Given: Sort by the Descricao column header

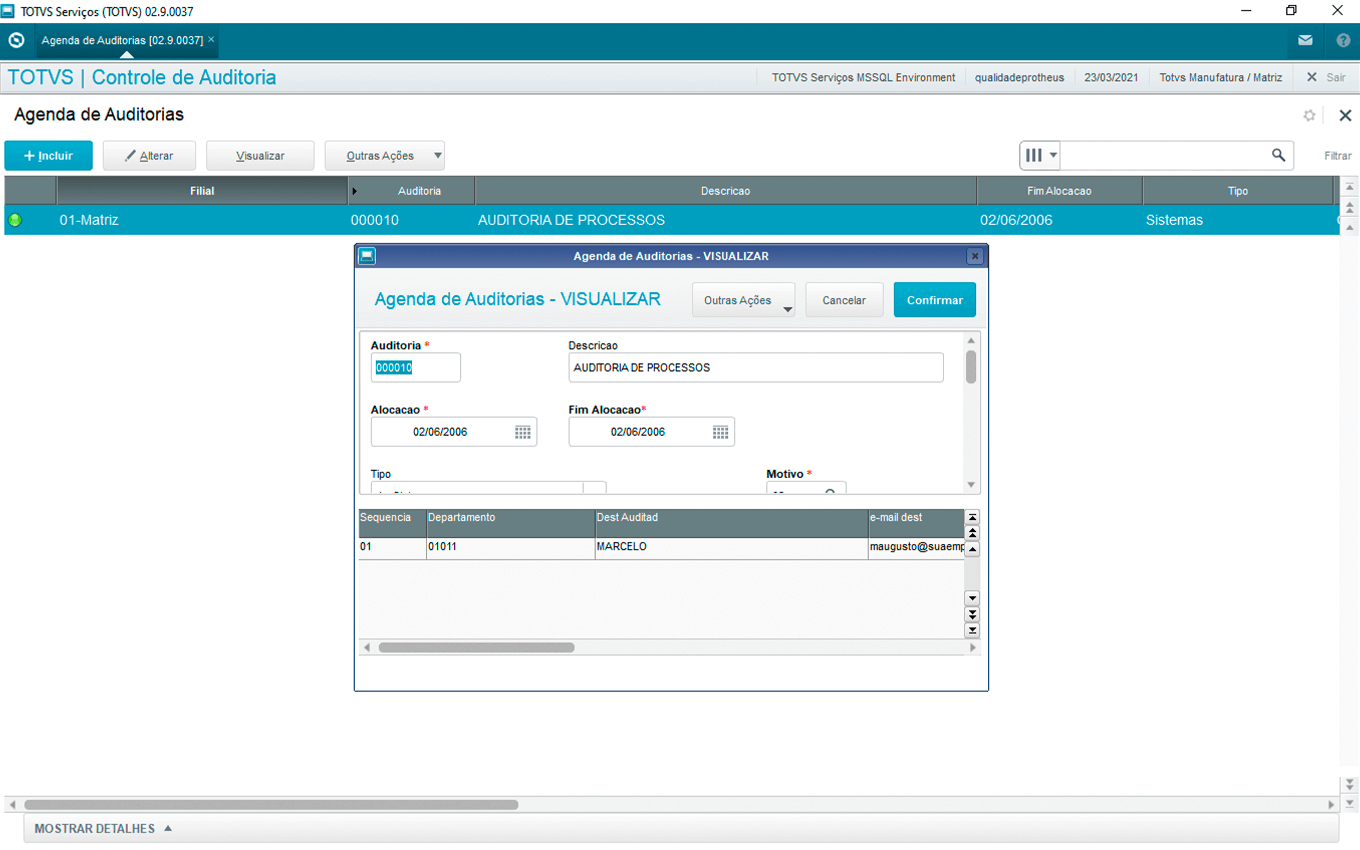Looking at the screenshot, I should [x=725, y=191].
